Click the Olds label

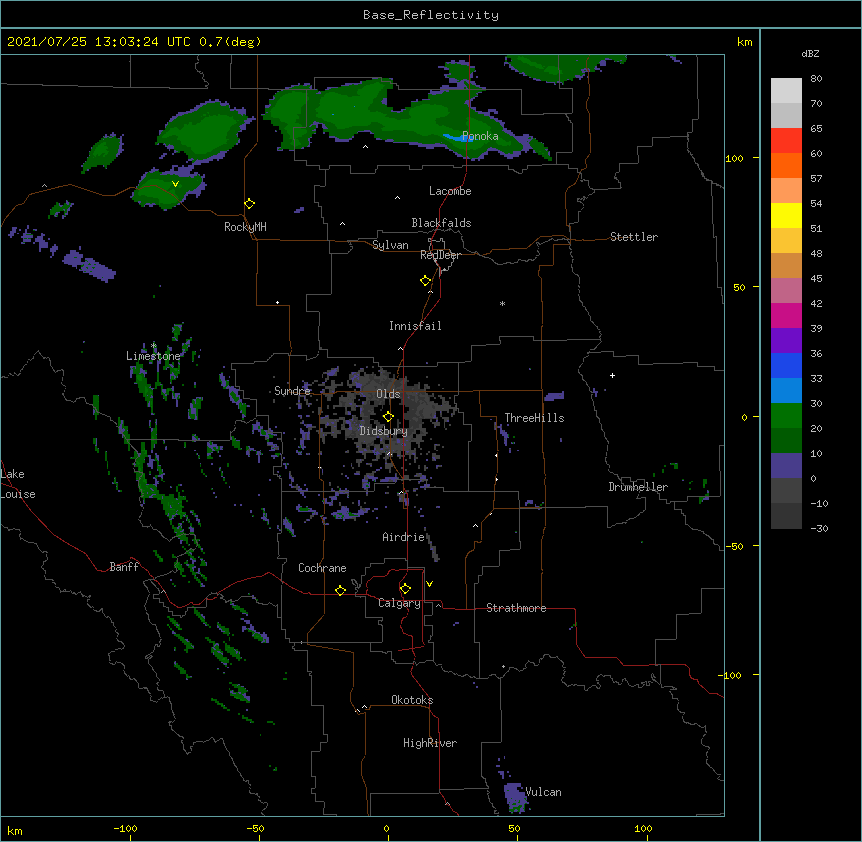388,394
